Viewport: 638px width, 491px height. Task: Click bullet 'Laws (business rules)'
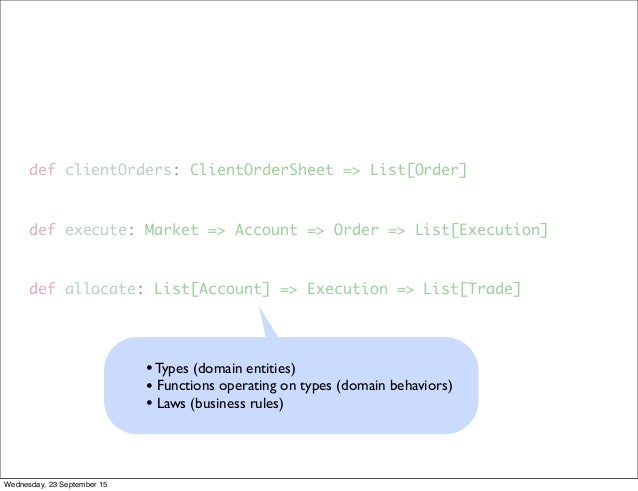pos(215,404)
